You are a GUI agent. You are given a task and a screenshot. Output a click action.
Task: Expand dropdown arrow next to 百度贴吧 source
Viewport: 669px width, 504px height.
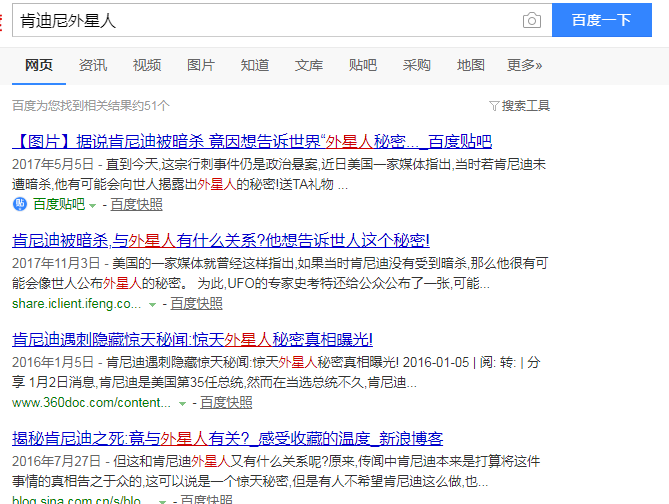(93, 206)
